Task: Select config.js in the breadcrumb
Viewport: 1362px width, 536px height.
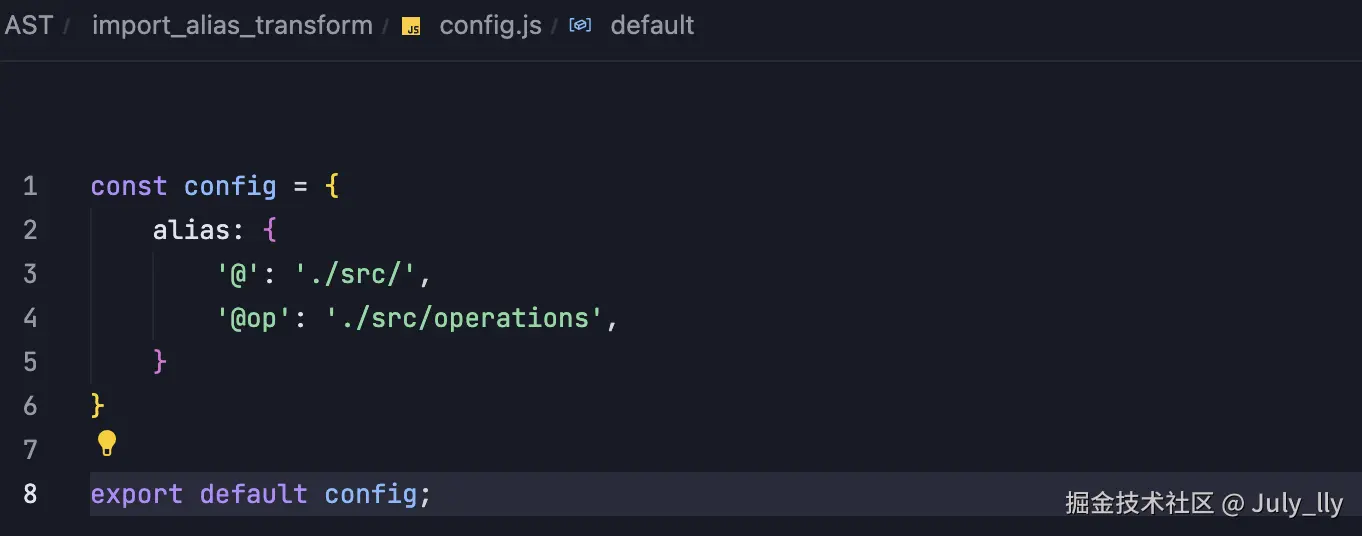Action: coord(490,26)
